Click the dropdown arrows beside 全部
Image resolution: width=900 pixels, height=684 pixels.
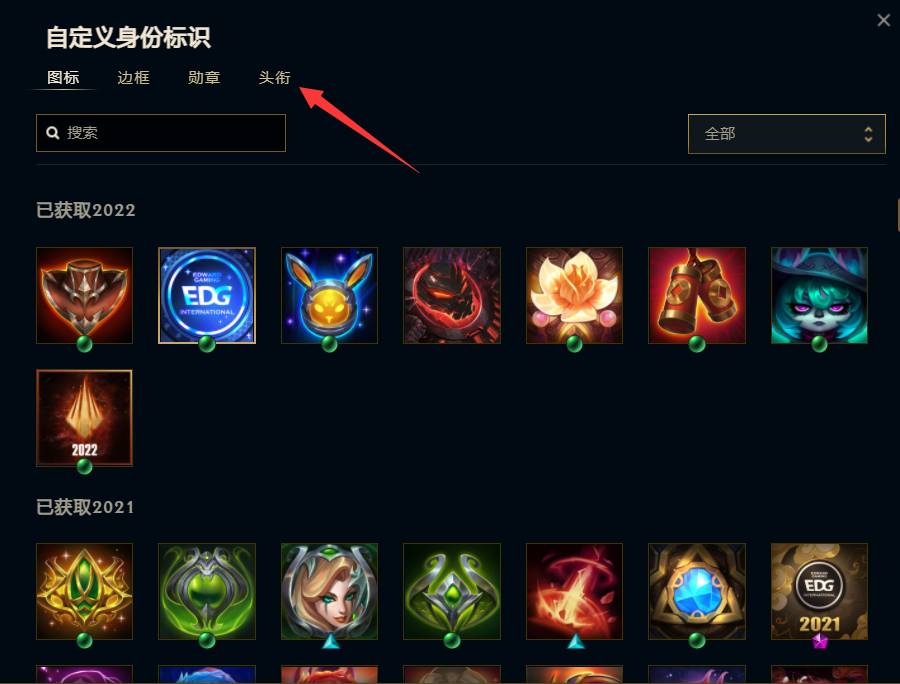point(868,134)
